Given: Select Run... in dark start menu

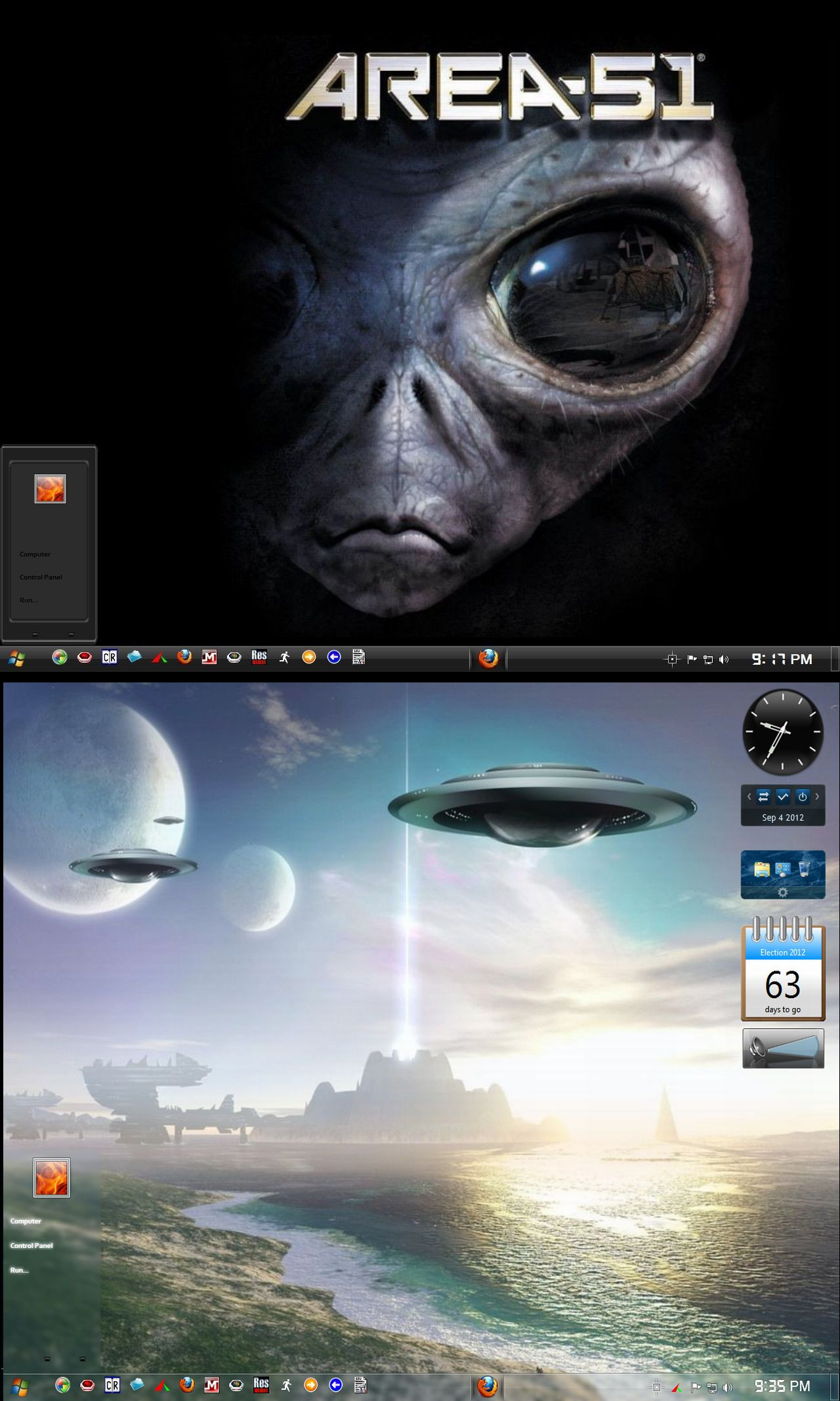Looking at the screenshot, I should [28, 600].
